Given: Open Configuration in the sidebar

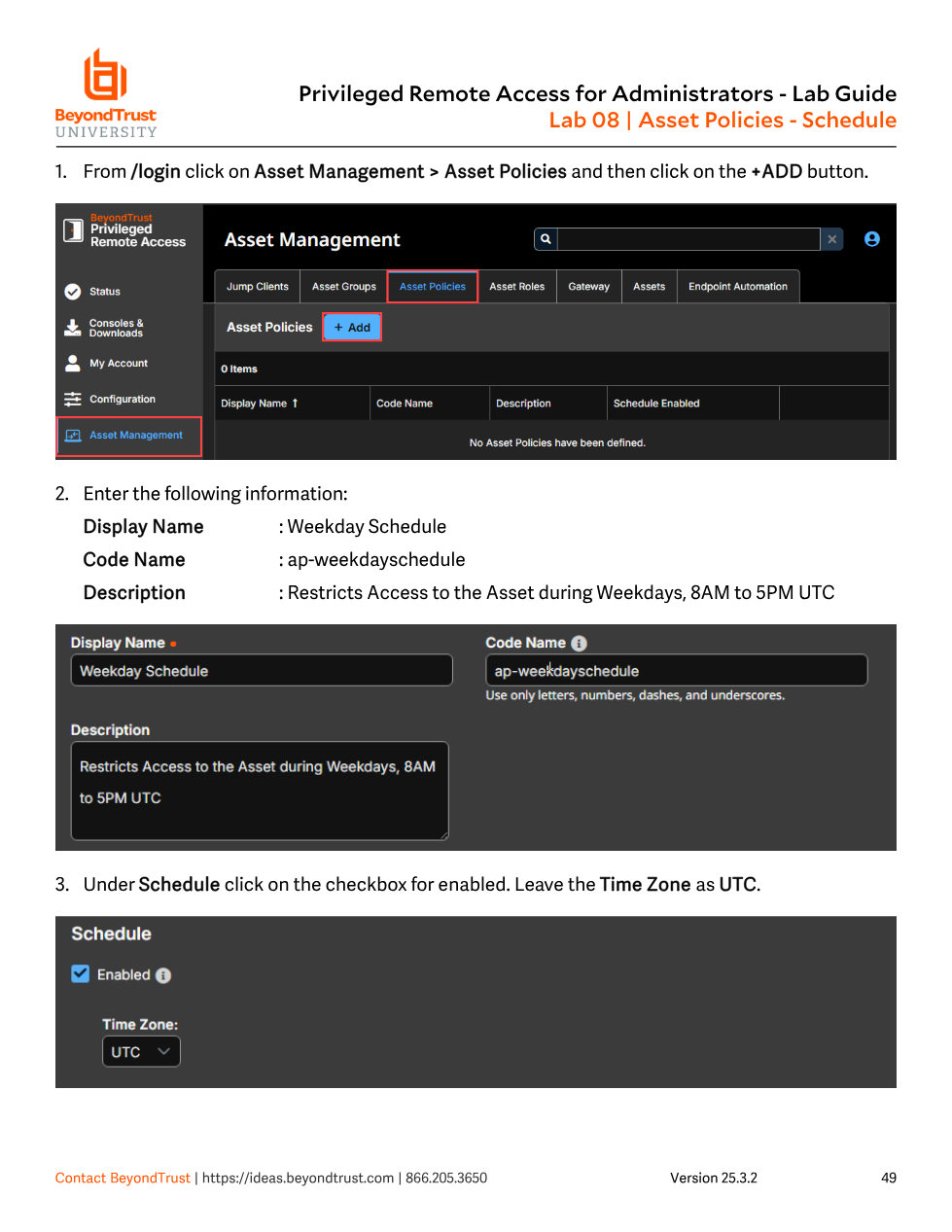Looking at the screenshot, I should (123, 400).
